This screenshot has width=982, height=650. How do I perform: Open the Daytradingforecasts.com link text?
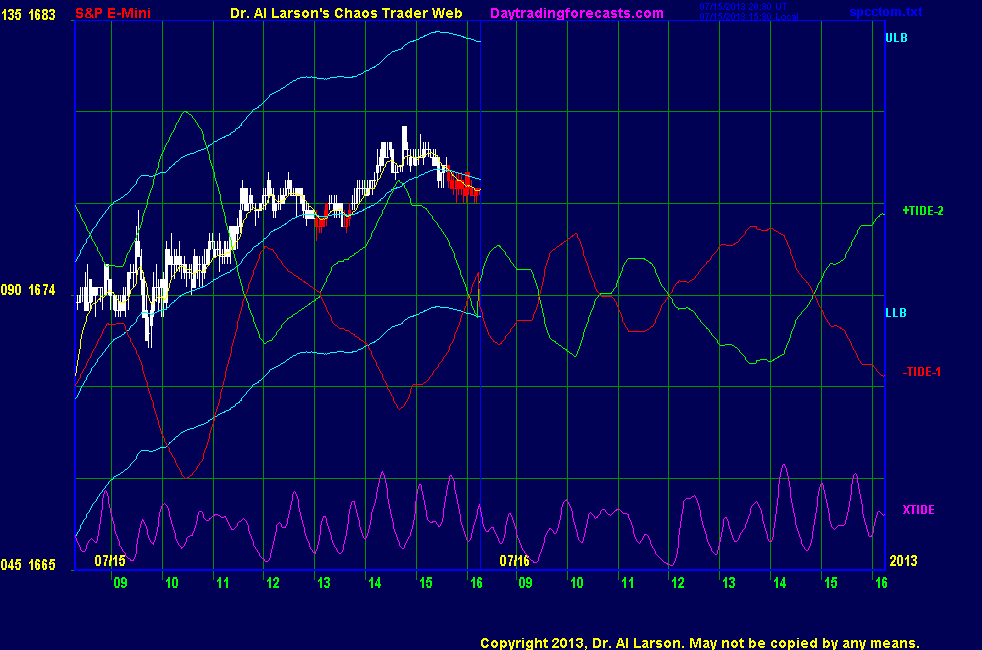click(577, 13)
